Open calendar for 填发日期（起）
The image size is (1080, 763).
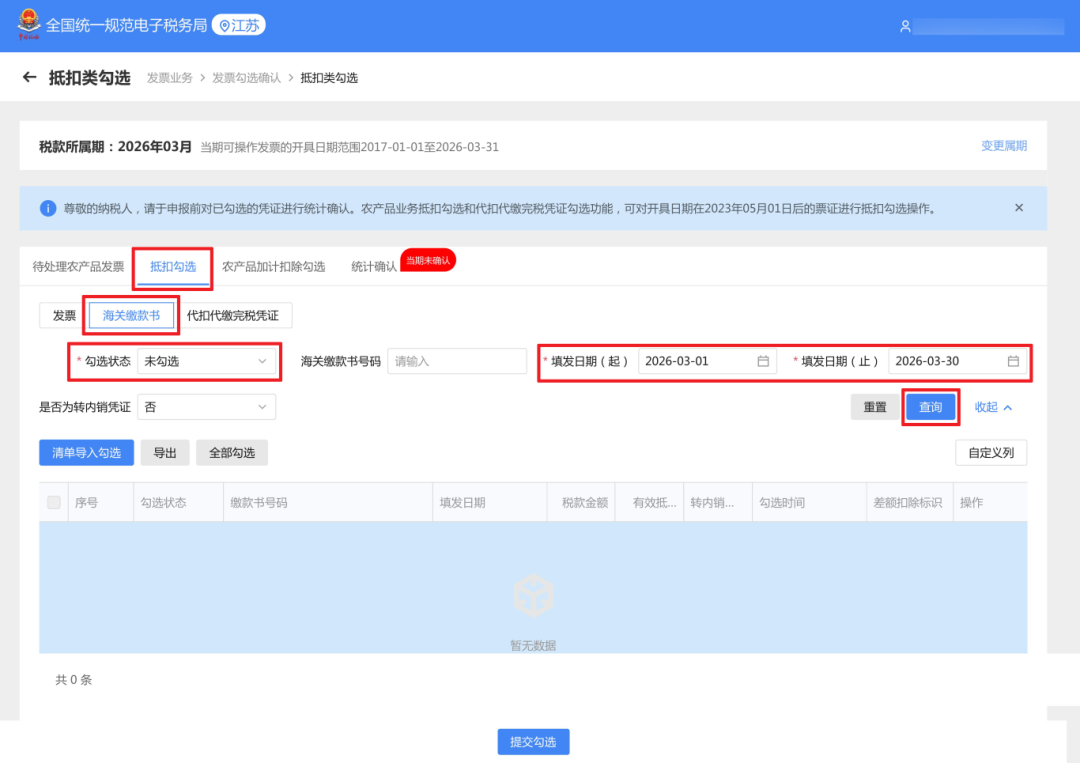tap(763, 361)
